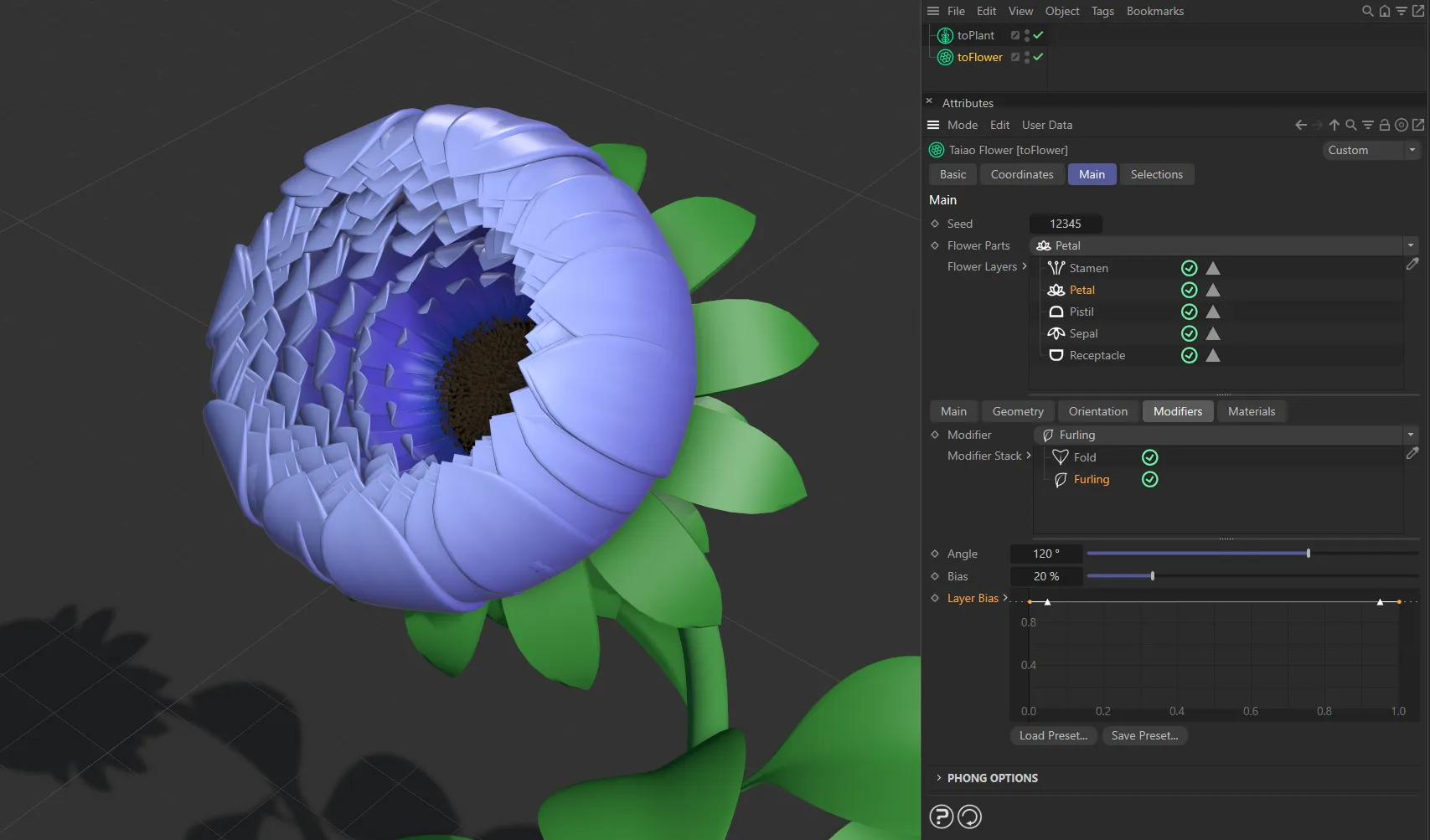Click the Receptacle layer icon
1430x840 pixels.
point(1056,355)
